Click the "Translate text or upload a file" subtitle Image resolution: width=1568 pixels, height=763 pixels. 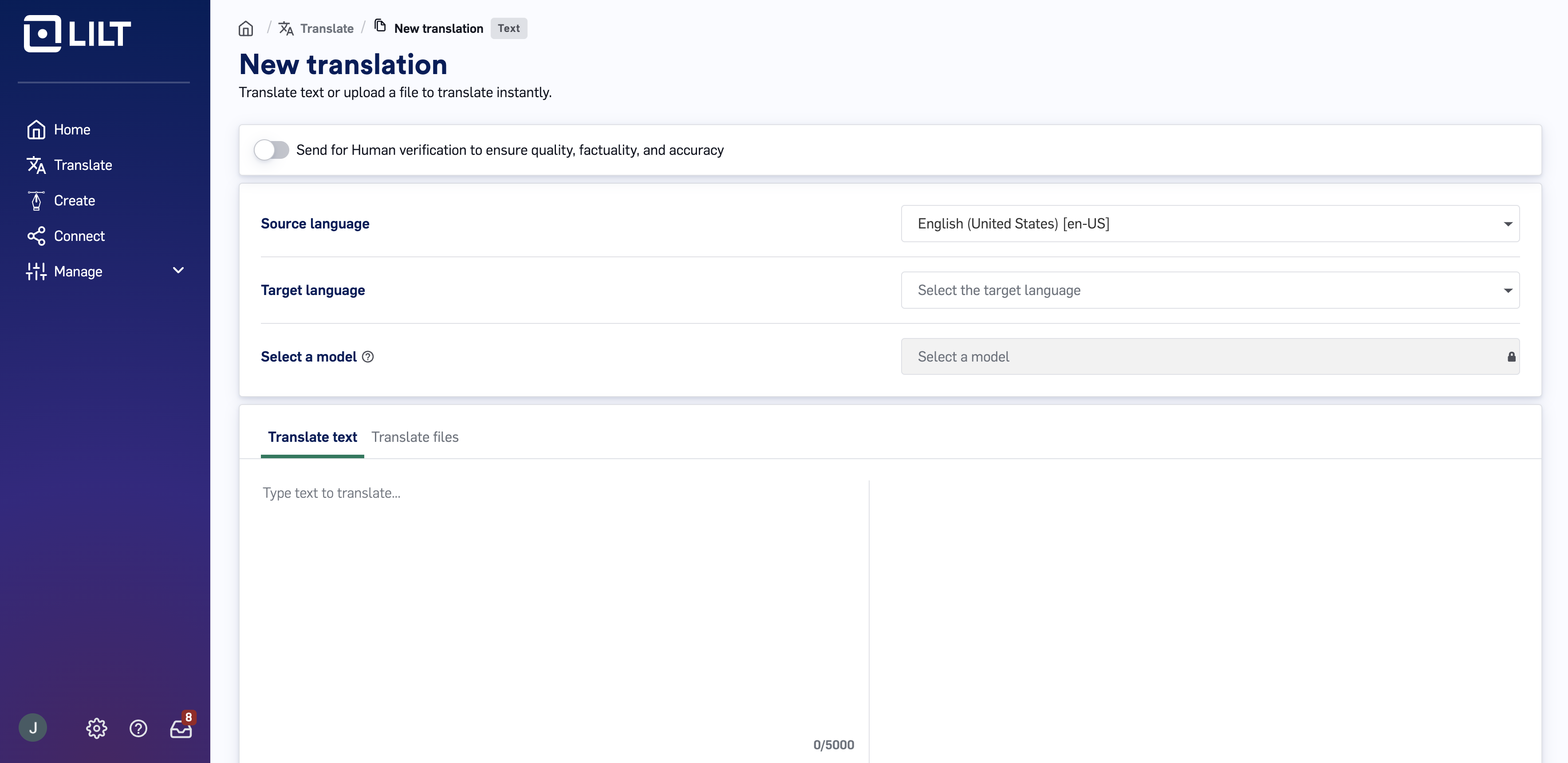coord(395,92)
